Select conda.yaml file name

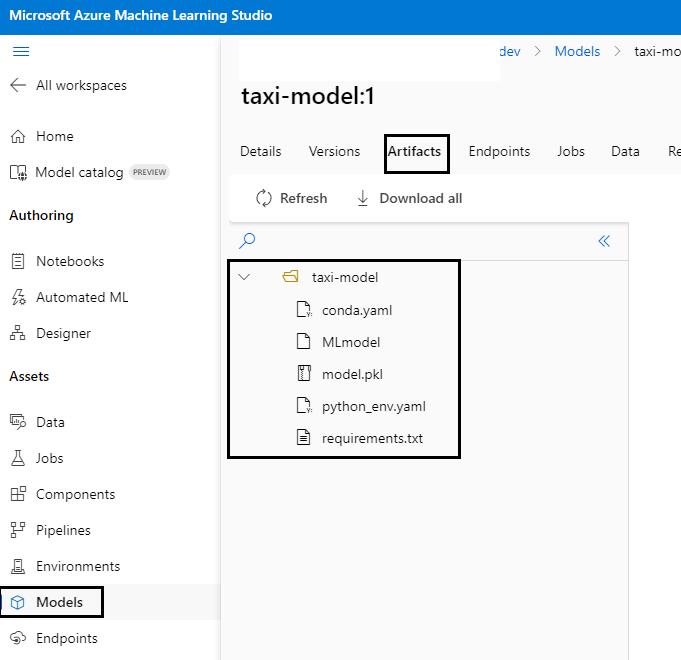pos(357,310)
